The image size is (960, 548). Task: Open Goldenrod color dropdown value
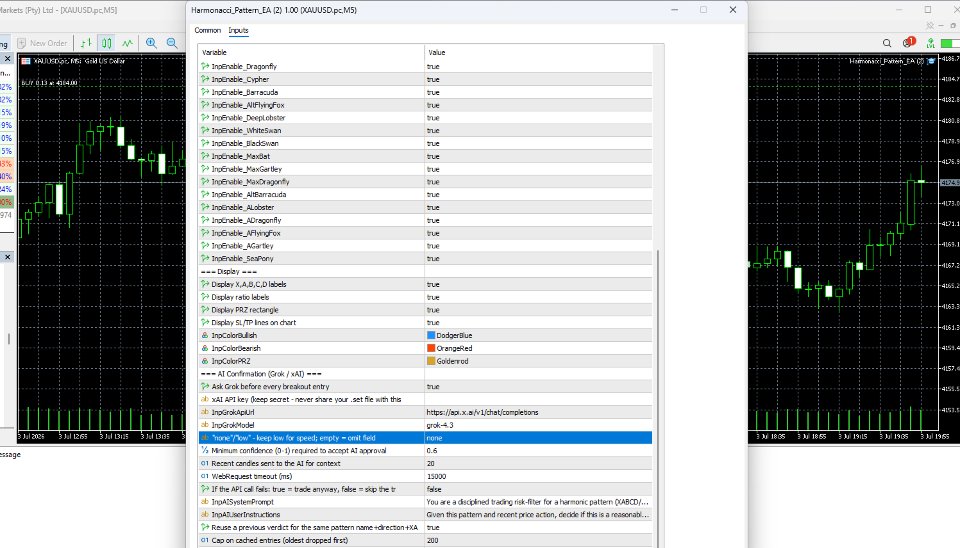click(538, 361)
